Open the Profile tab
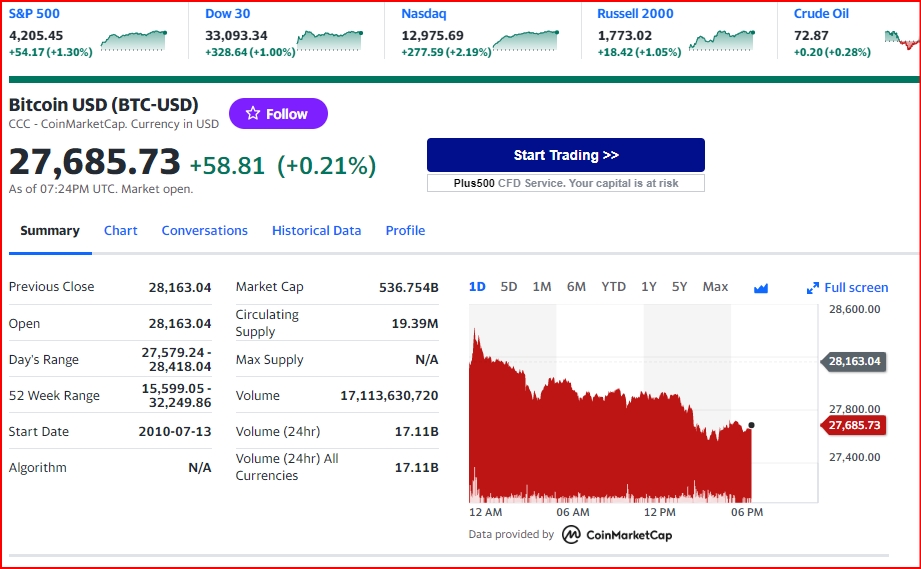 [405, 231]
